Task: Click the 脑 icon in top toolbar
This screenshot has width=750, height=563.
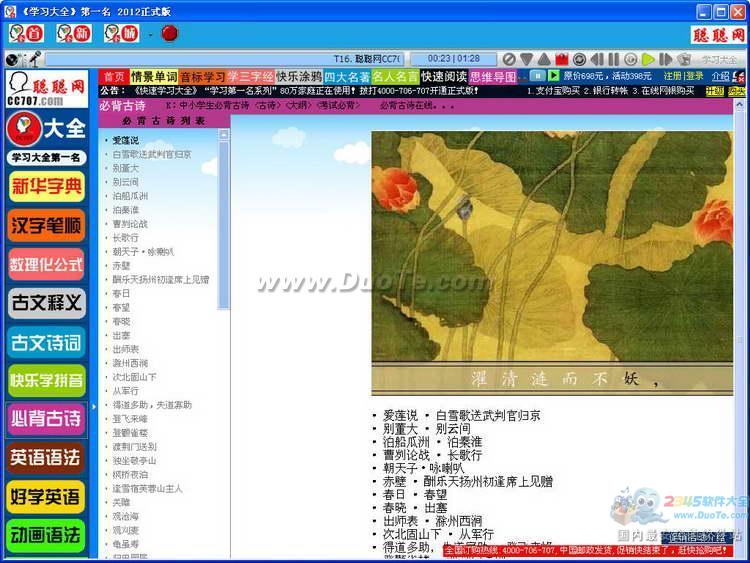Action: click(121, 33)
